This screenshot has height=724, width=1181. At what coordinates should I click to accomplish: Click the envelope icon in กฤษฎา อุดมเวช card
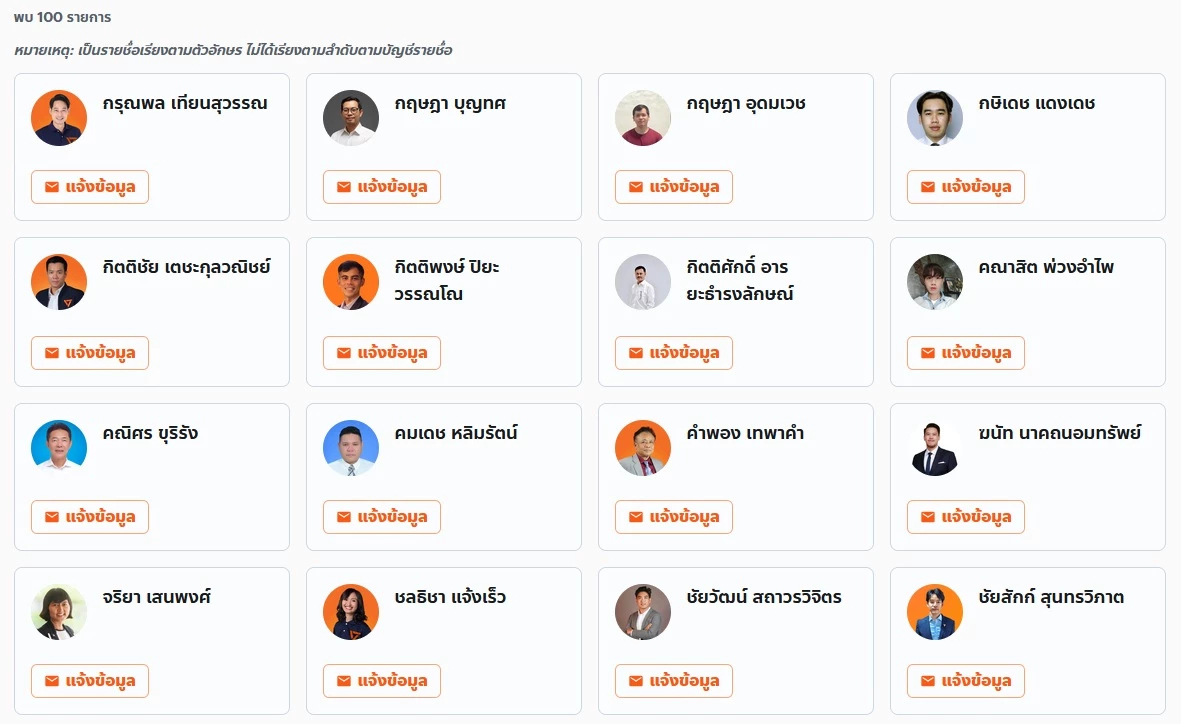point(636,187)
